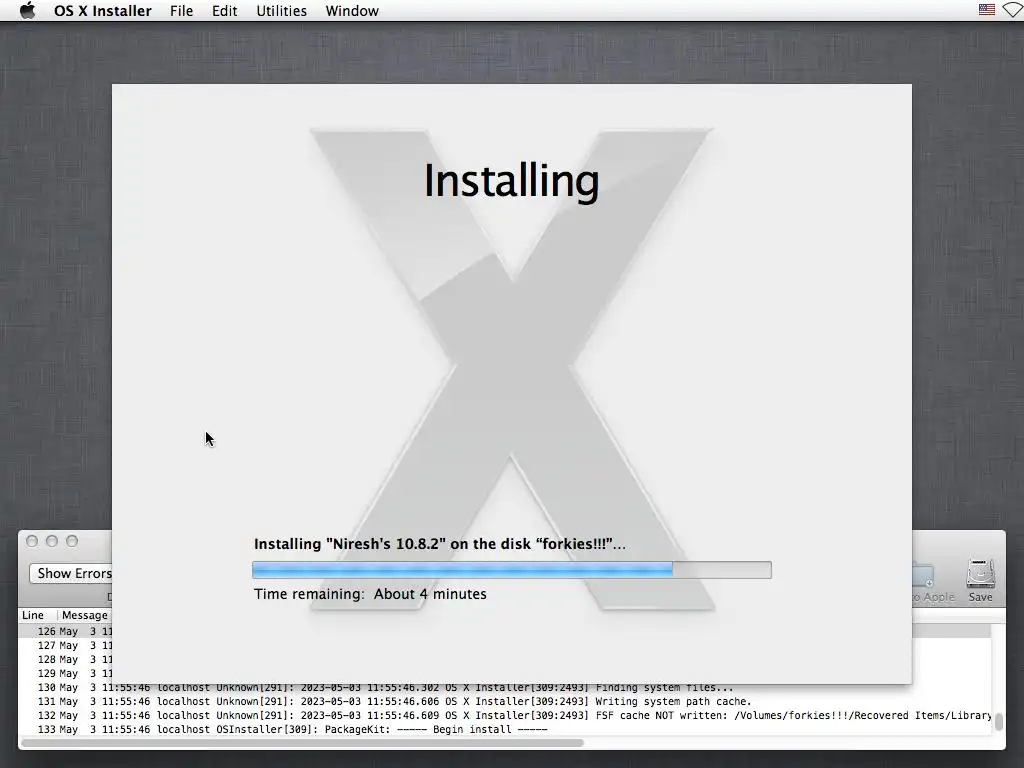This screenshot has height=768, width=1024.
Task: Click the installation progress bar
Action: coord(511,570)
